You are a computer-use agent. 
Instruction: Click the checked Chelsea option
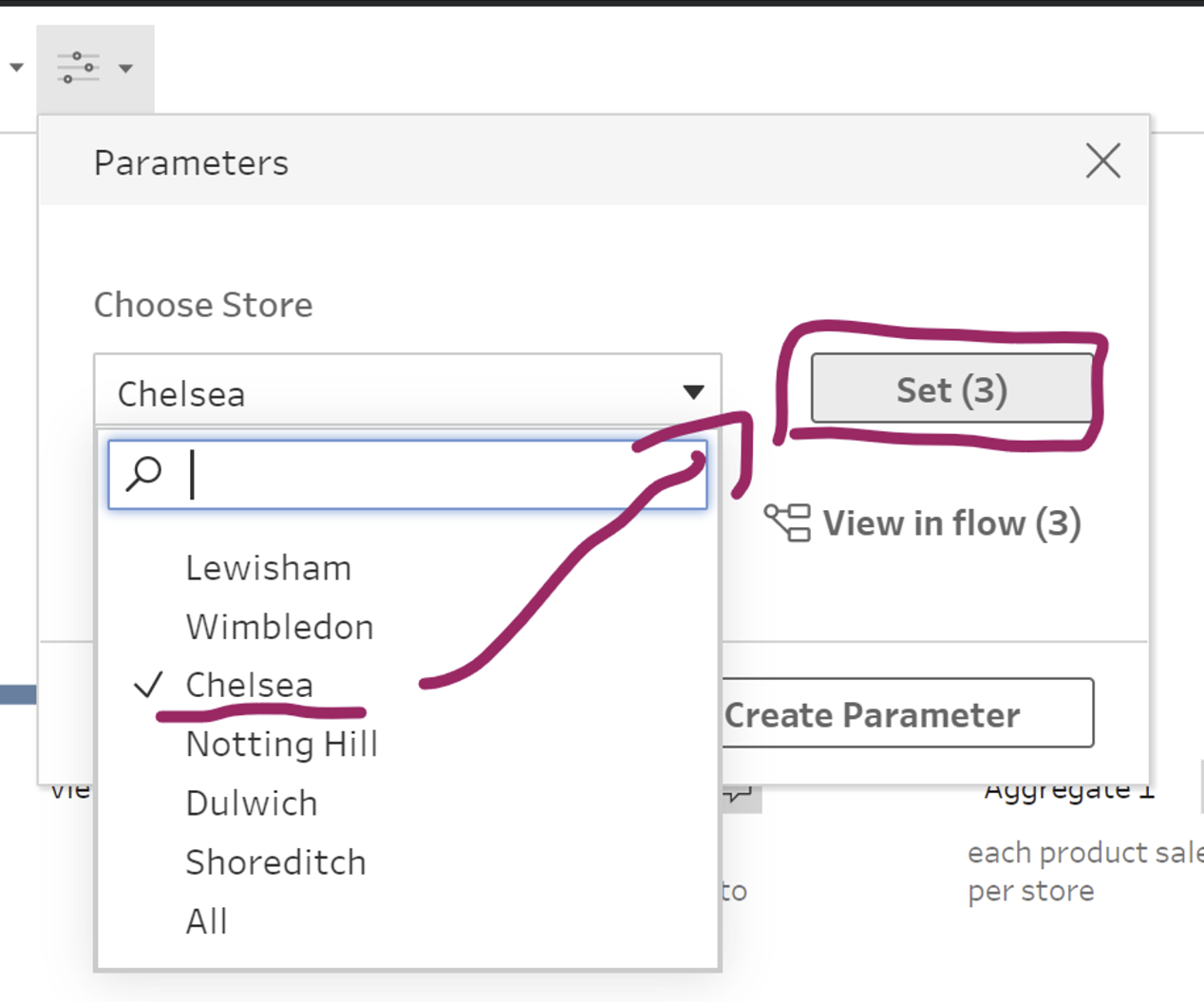249,685
